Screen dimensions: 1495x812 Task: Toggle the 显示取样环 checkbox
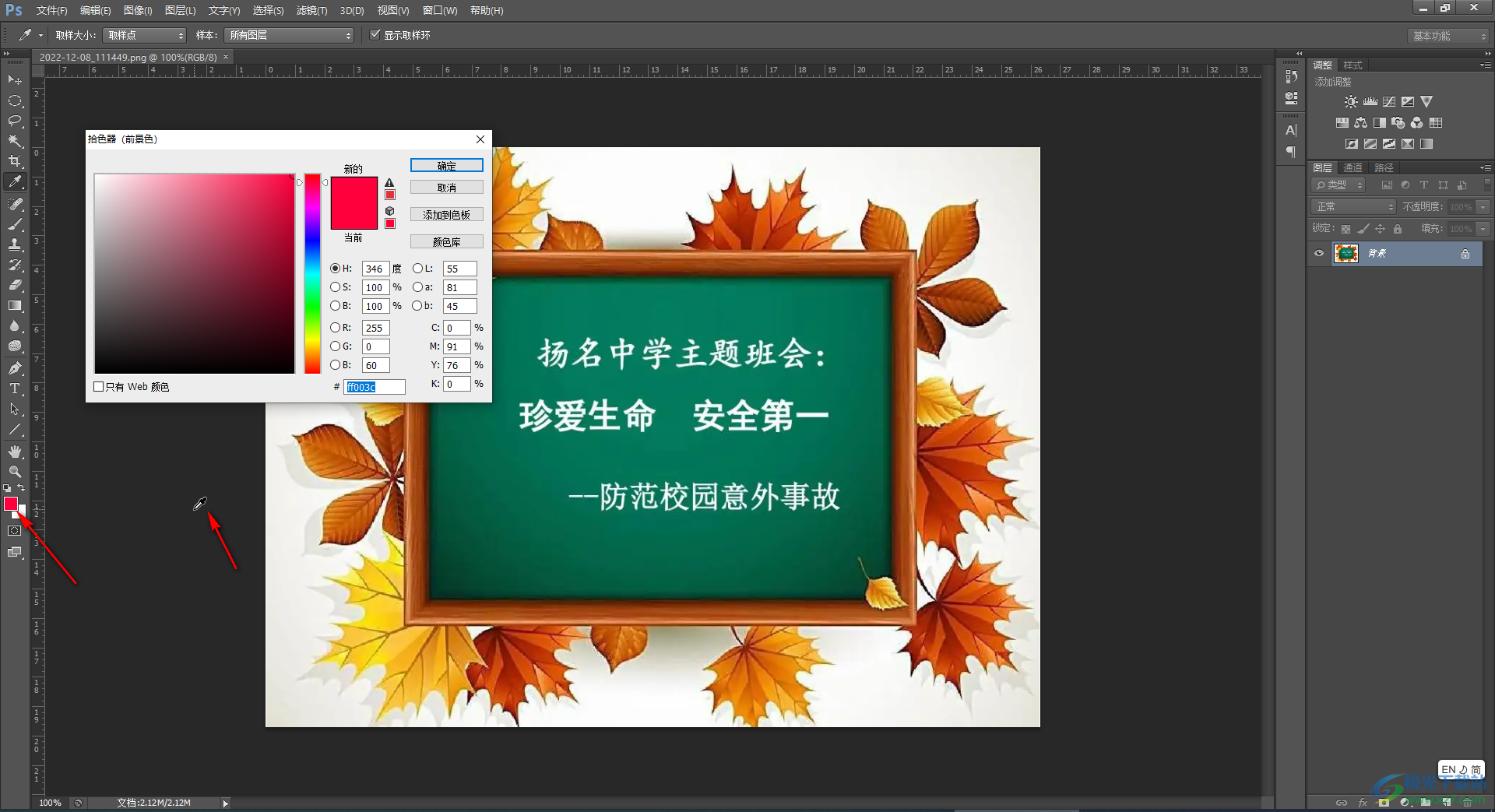point(375,35)
